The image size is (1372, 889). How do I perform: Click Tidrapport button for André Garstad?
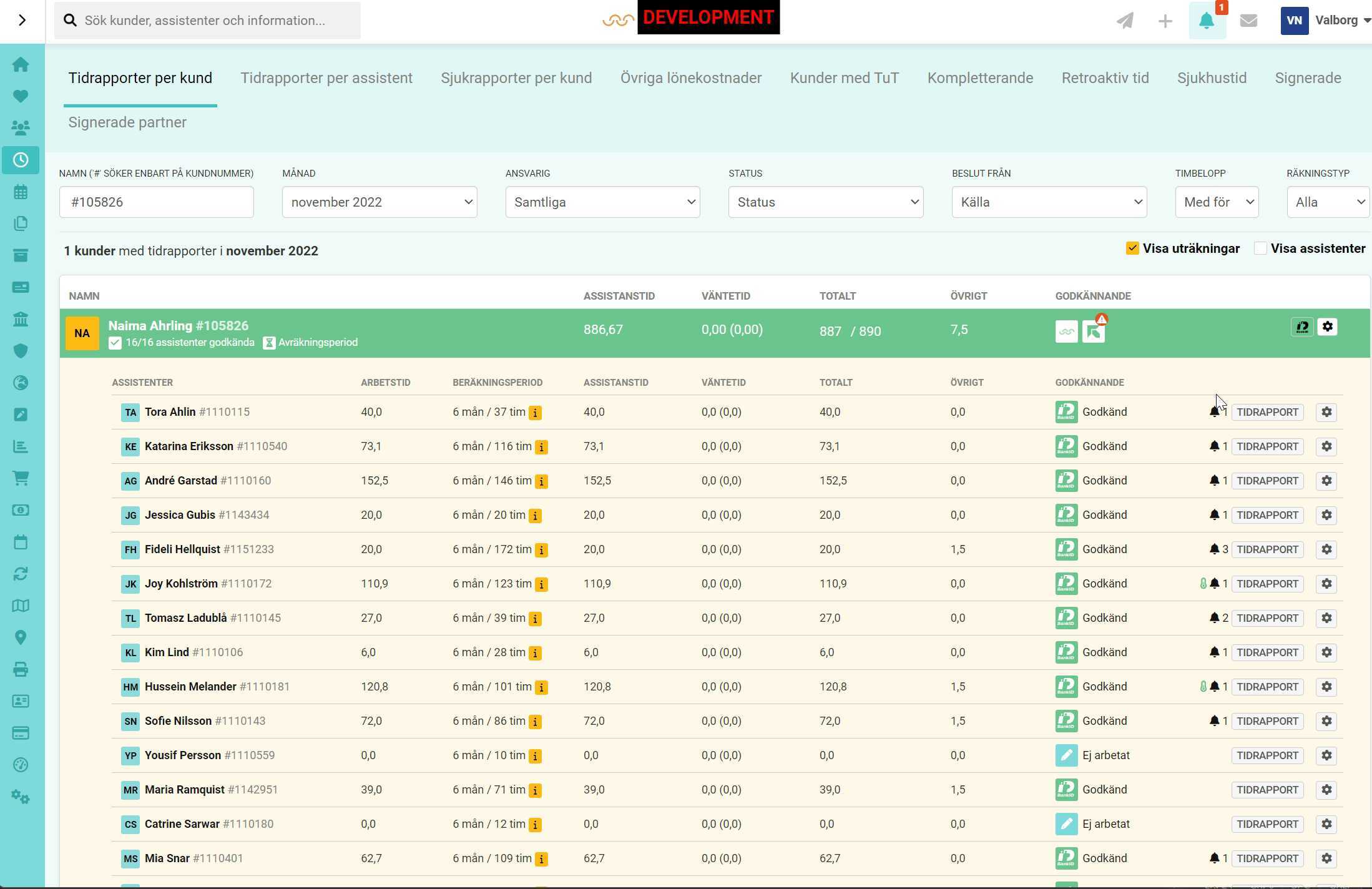tap(1267, 481)
